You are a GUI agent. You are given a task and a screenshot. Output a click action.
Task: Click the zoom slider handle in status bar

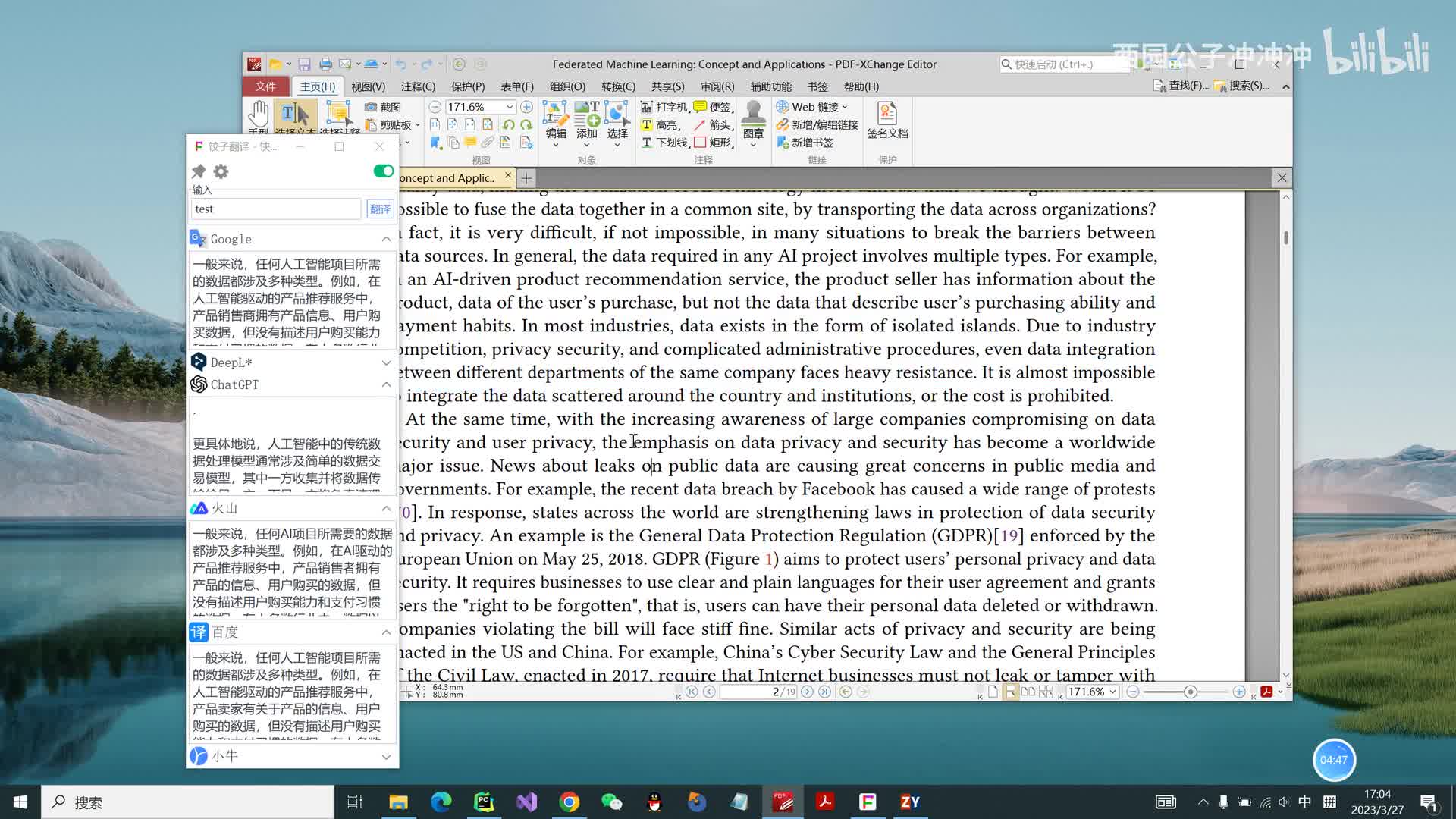pos(1190,692)
